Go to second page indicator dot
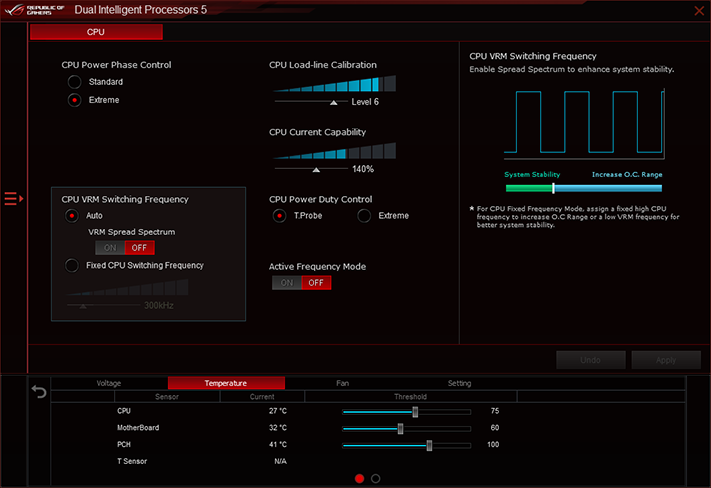711x488 pixels. pyautogui.click(x=375, y=478)
